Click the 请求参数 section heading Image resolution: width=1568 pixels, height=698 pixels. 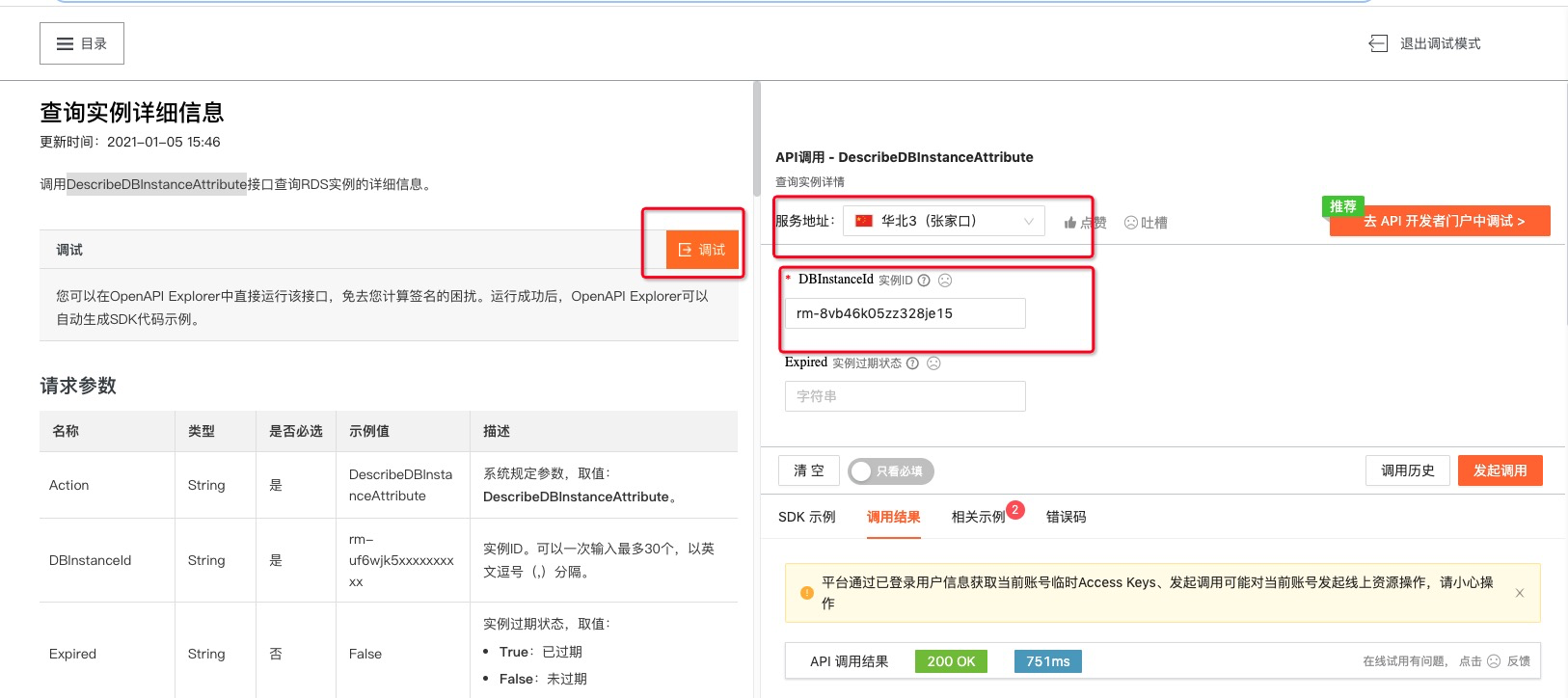tap(78, 386)
